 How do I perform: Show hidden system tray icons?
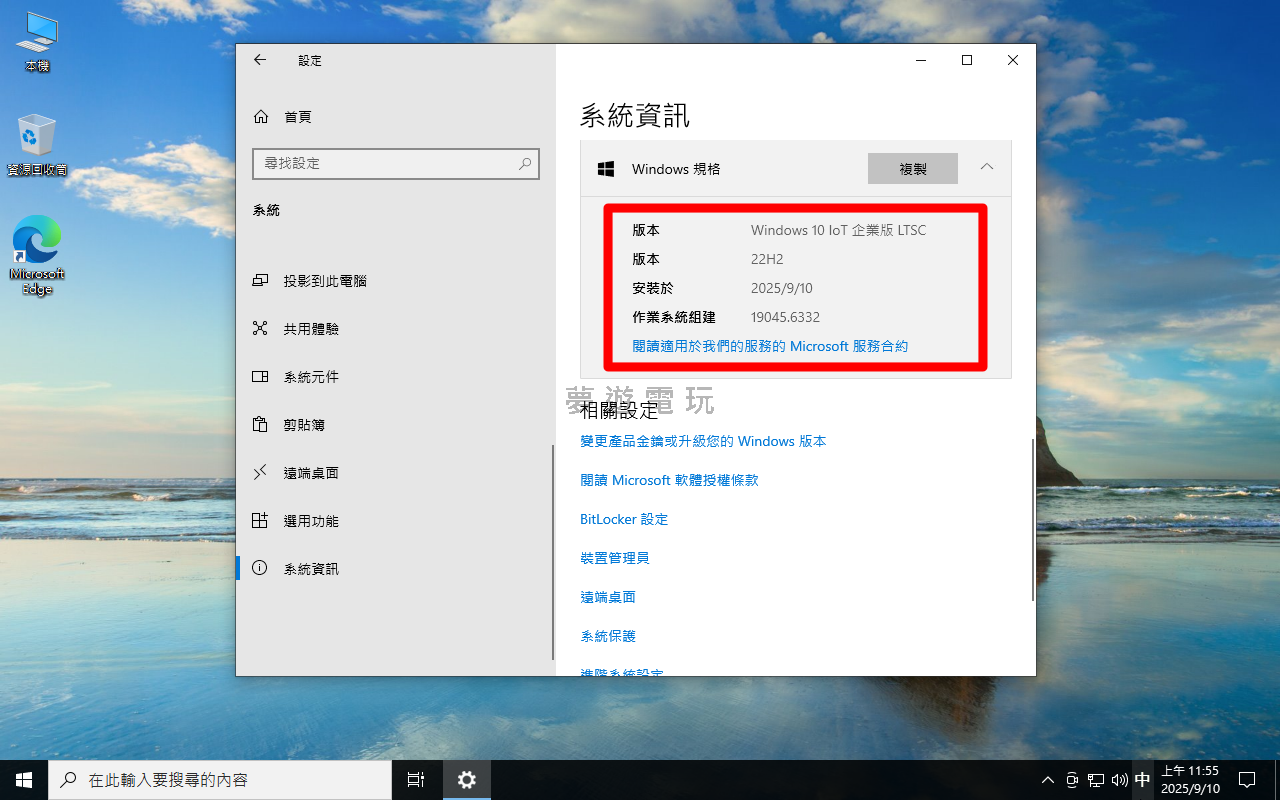(x=1047, y=780)
